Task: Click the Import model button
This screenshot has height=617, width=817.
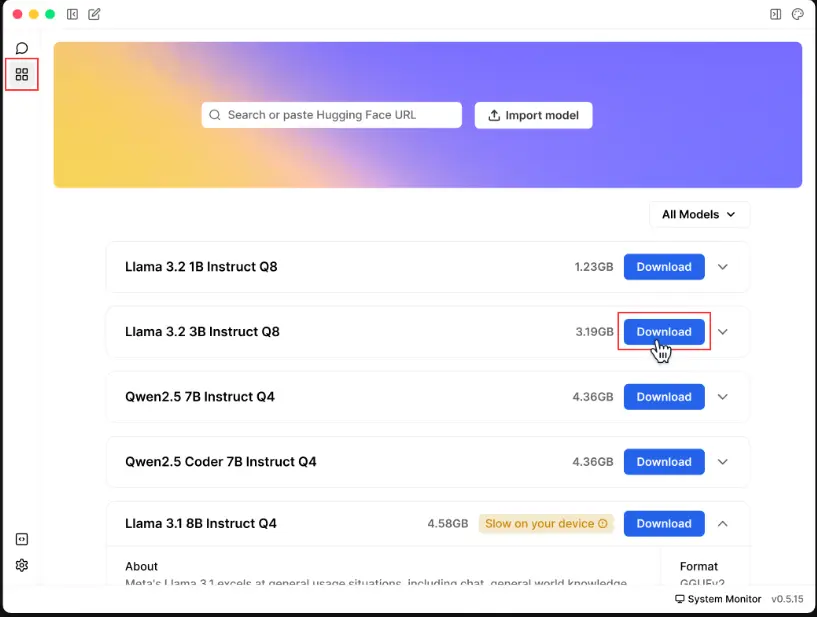Action: [533, 115]
